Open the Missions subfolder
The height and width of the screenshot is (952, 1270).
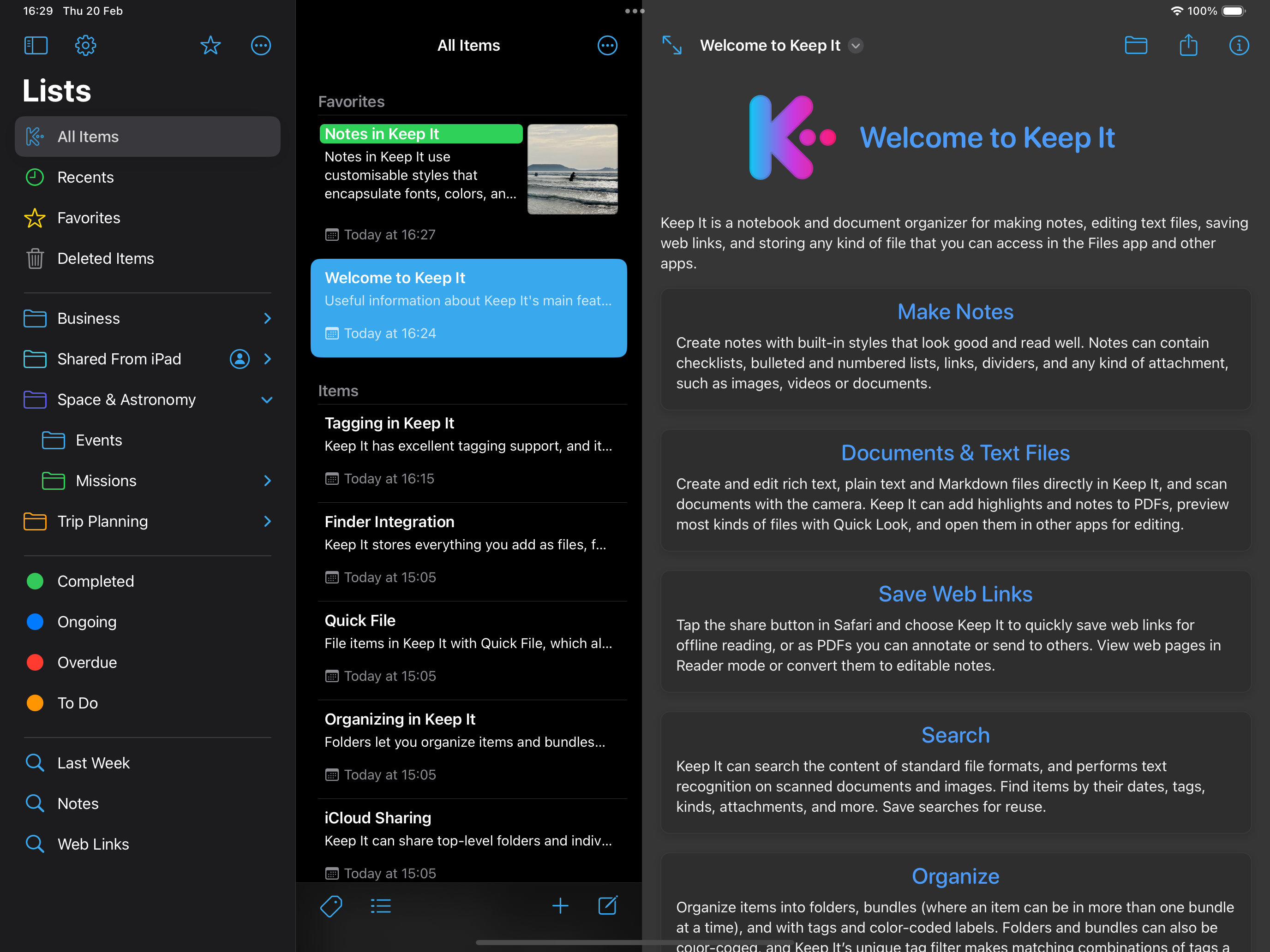tap(148, 481)
